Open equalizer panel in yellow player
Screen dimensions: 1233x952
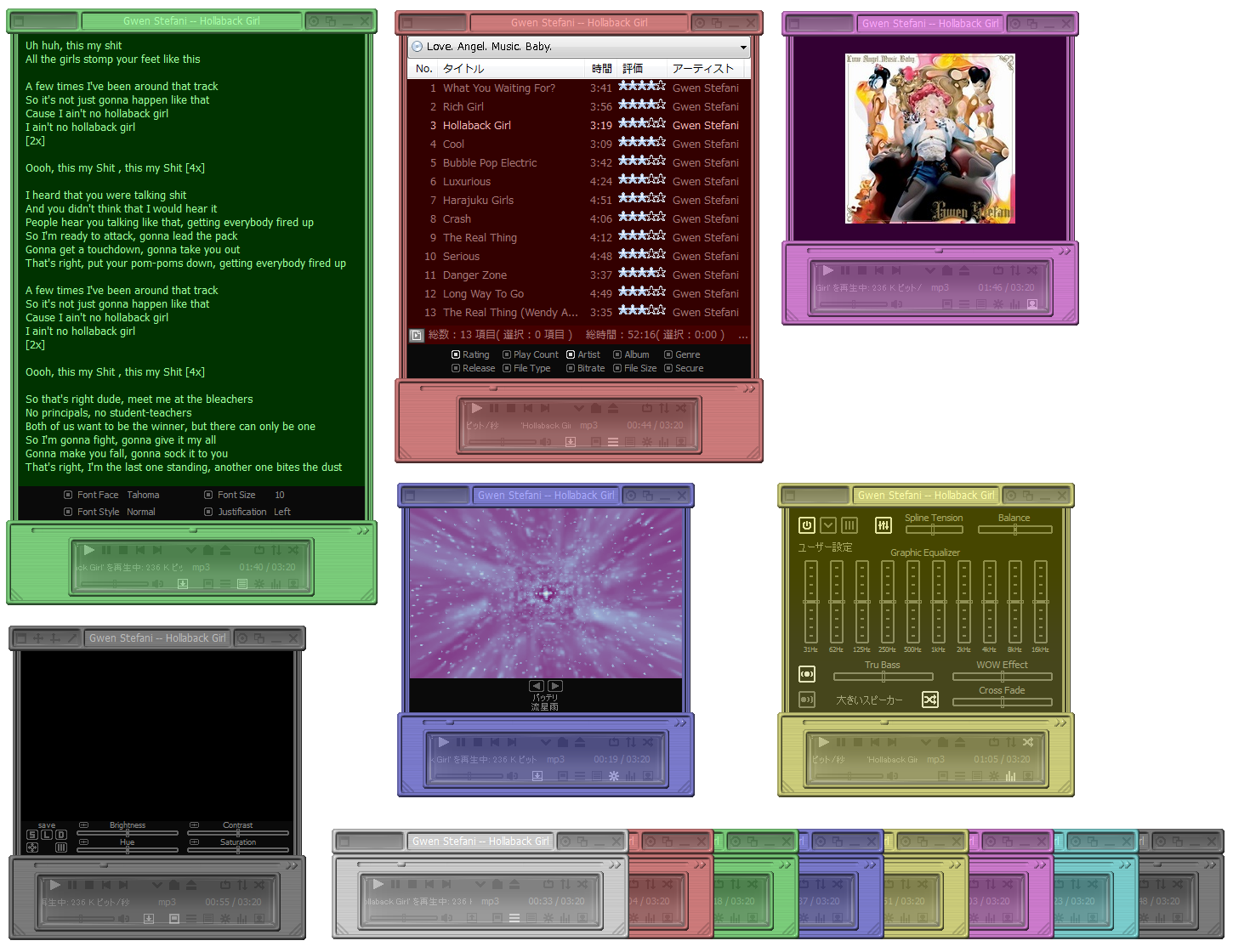(x=1010, y=776)
